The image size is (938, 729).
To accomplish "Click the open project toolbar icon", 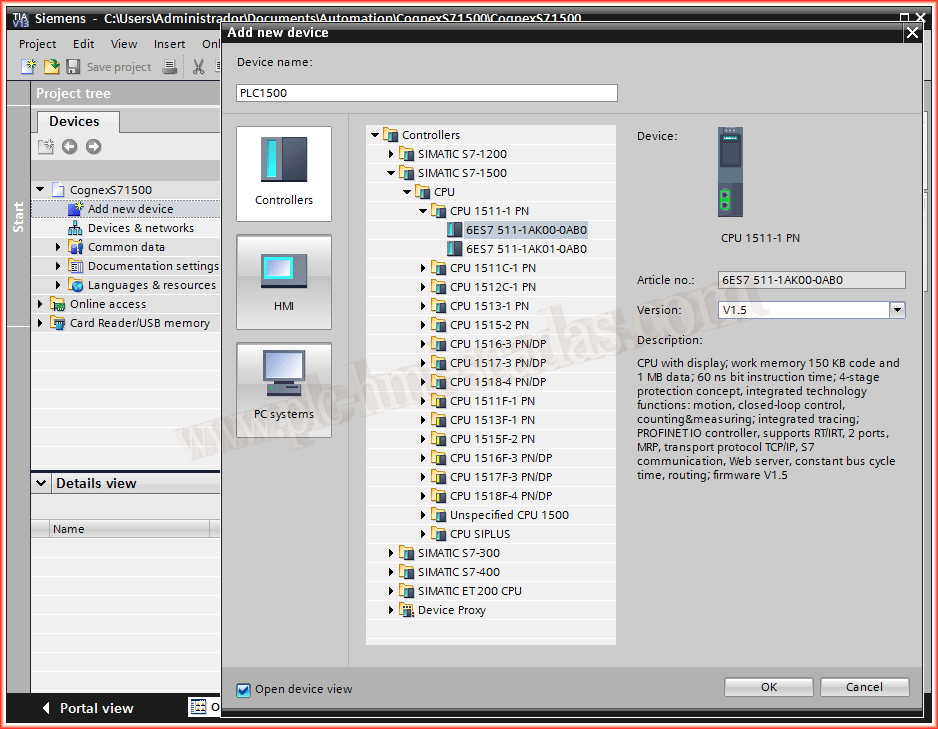I will (51, 67).
